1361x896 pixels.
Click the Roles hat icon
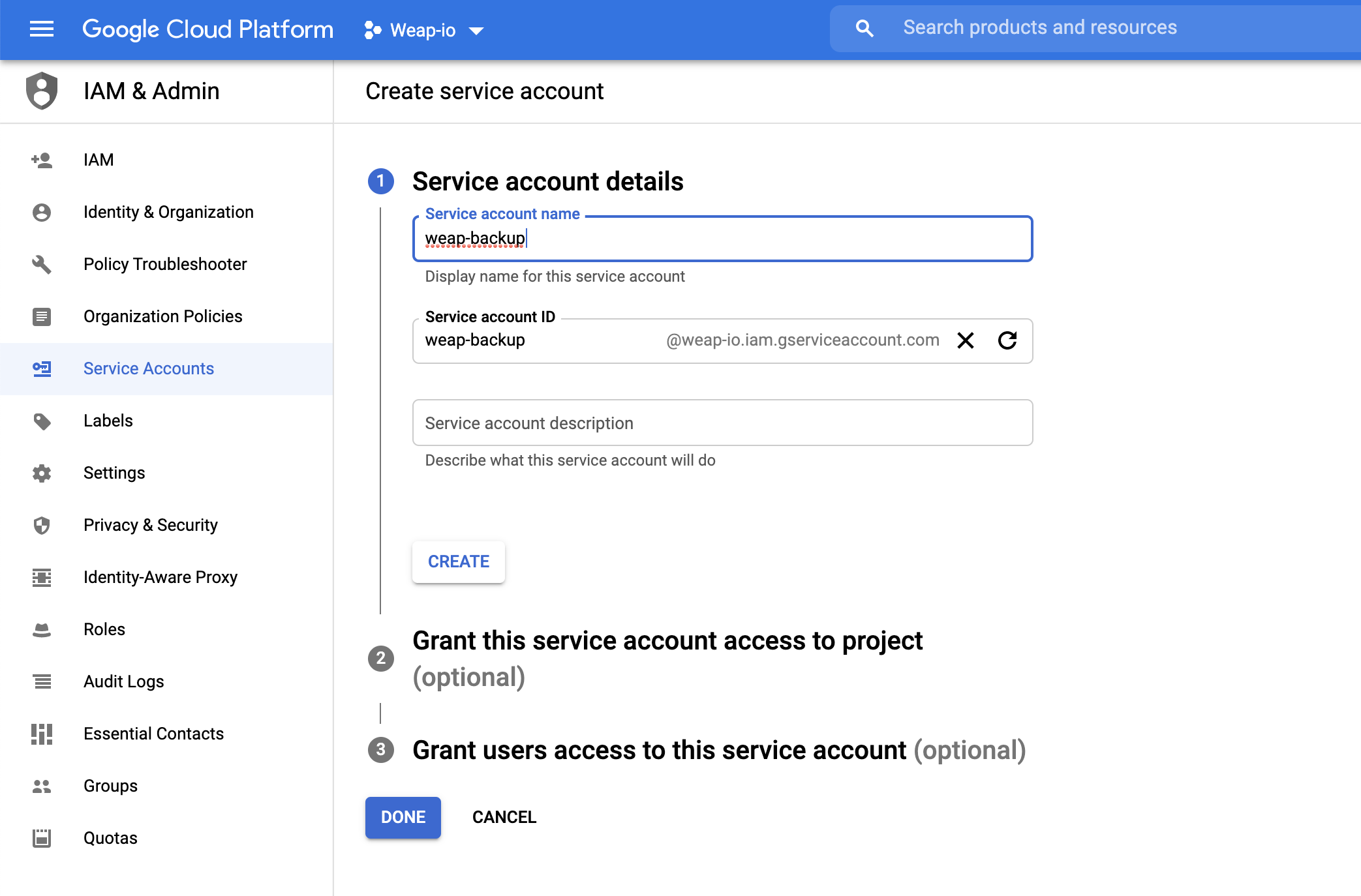coord(42,629)
